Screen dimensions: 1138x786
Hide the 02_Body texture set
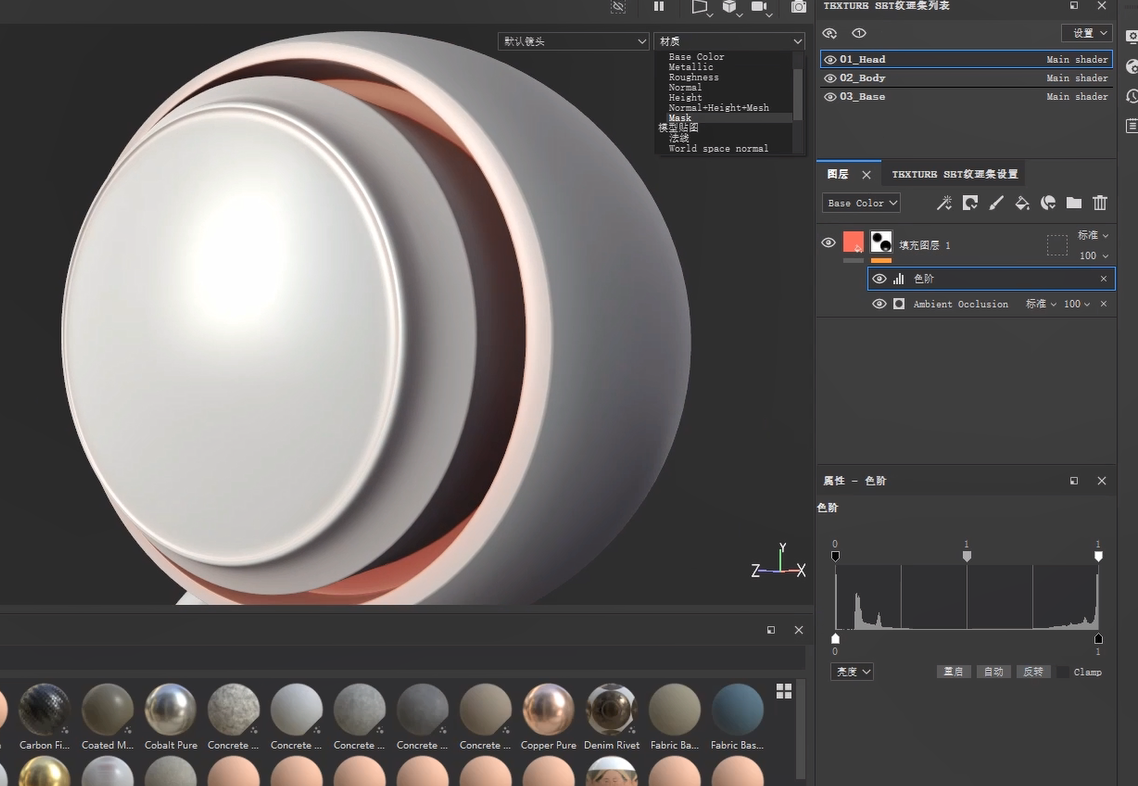pyautogui.click(x=830, y=78)
